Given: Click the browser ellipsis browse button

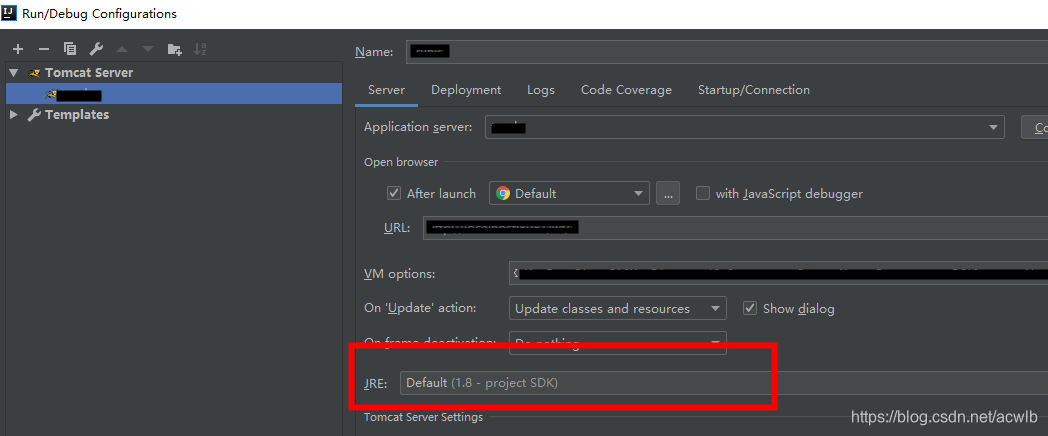Looking at the screenshot, I should click(x=668, y=193).
